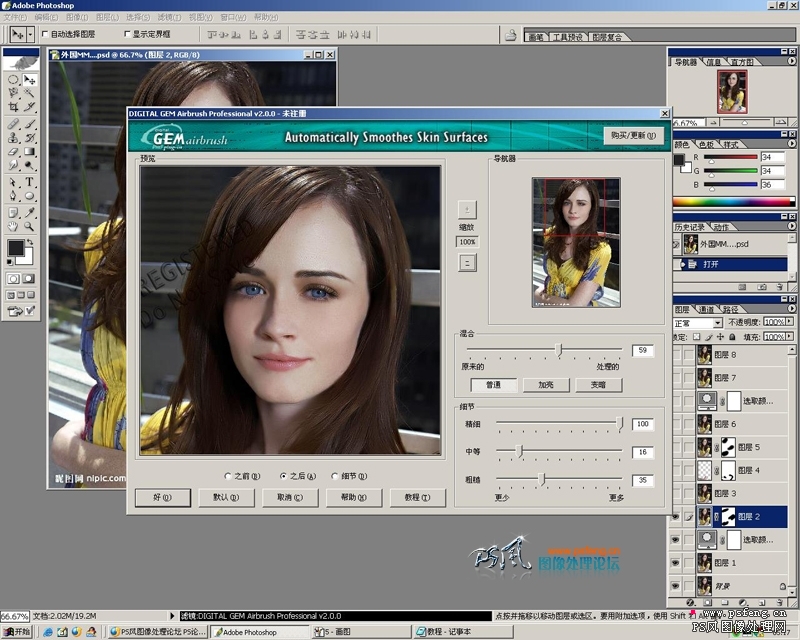800x640 pixels.
Task: Switch to the 路径 paths tab
Action: tap(731, 309)
